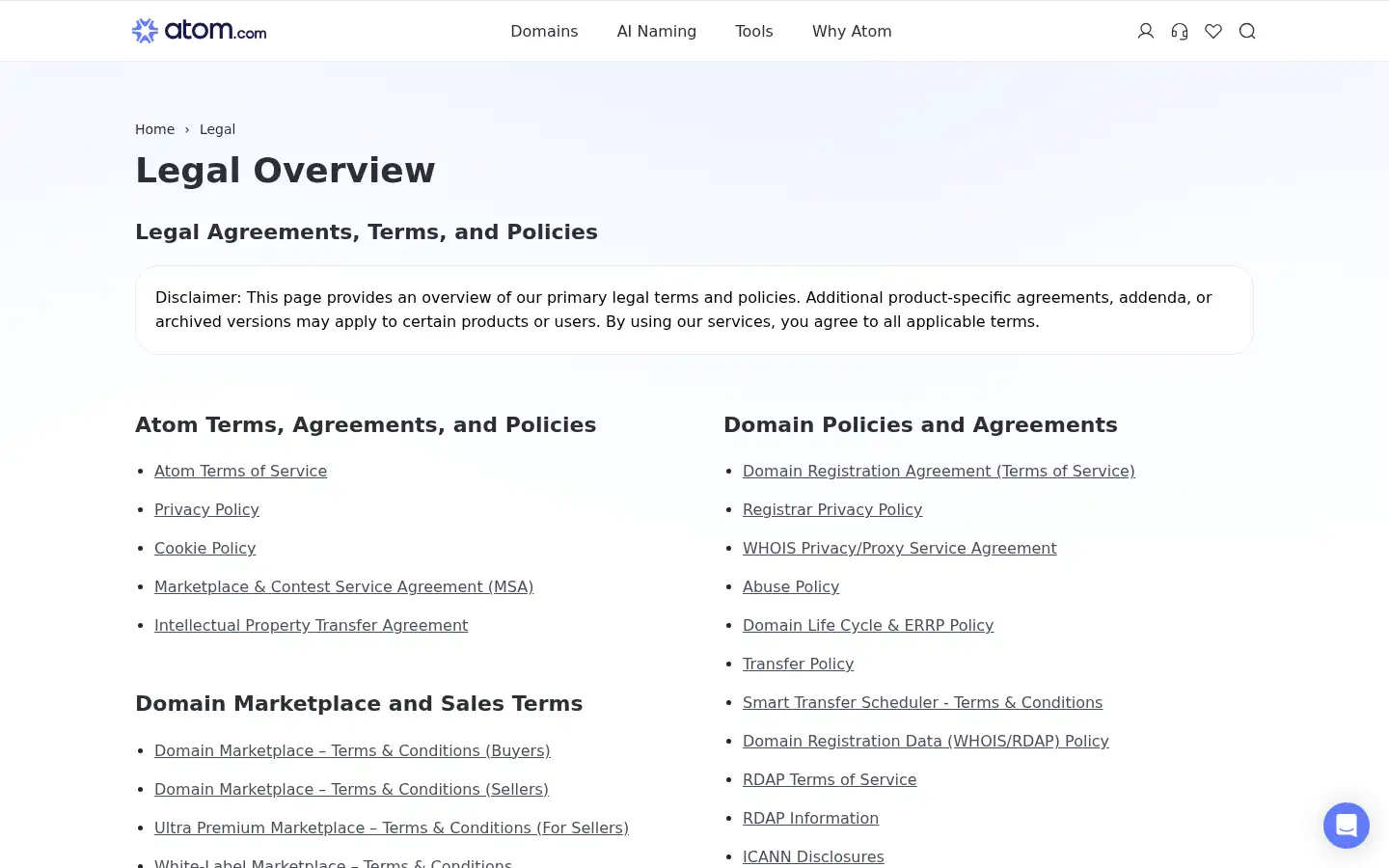Open Intellectual Property Transfer Agreement link
Screen dimensions: 1389x868
tap(311, 625)
